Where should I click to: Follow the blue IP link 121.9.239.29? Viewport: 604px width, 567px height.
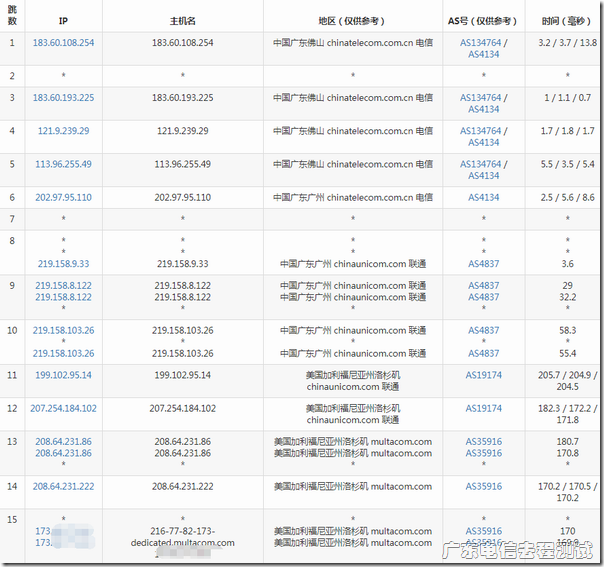[64, 131]
